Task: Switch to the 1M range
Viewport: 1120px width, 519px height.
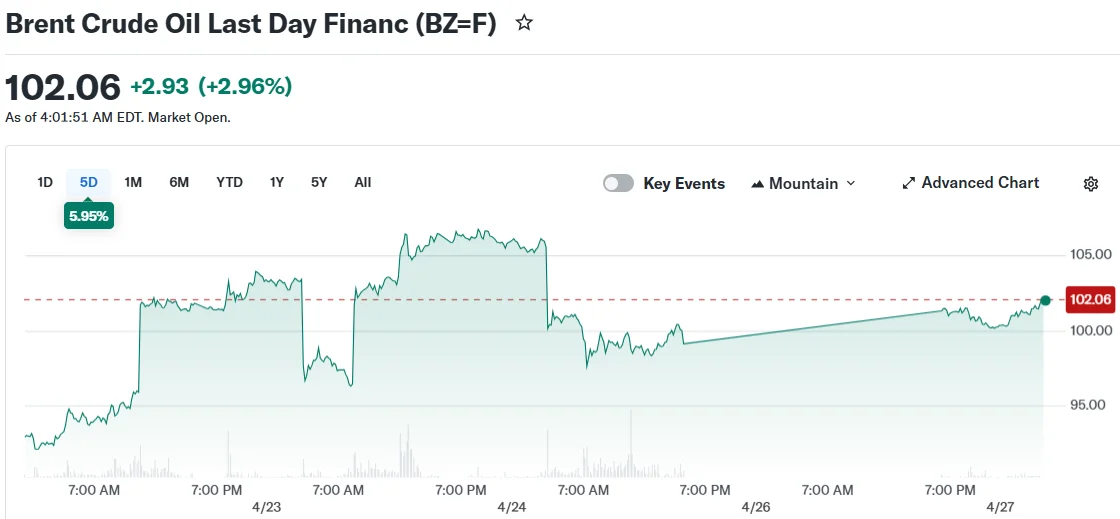Action: click(133, 182)
